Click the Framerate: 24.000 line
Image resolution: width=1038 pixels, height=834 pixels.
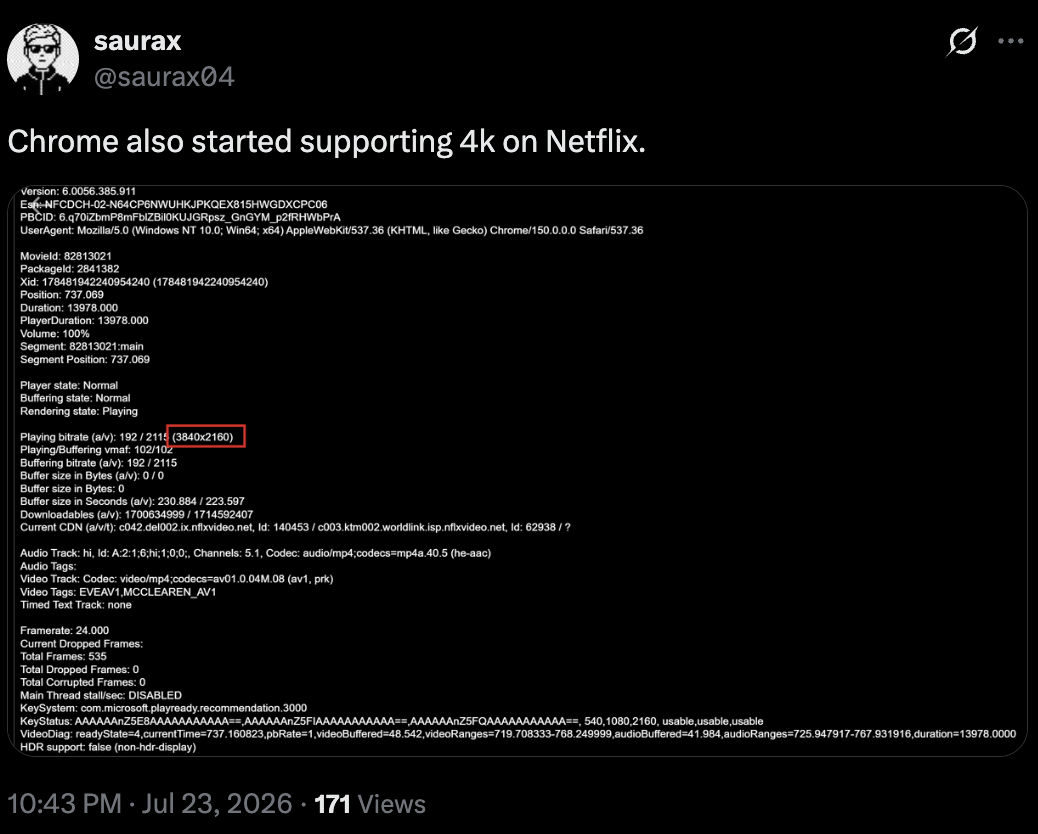(64, 630)
